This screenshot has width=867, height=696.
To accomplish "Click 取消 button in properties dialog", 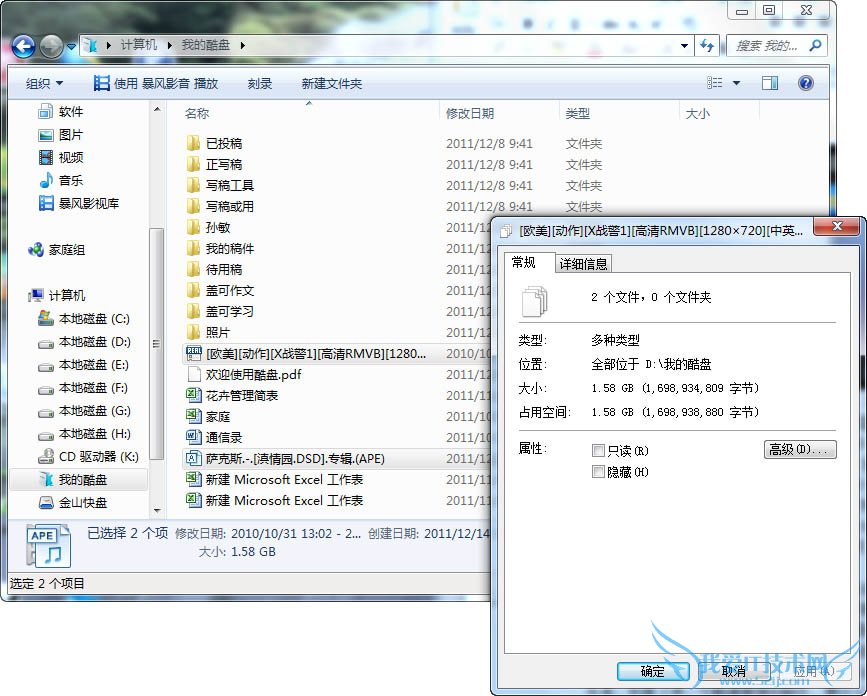I will (734, 672).
